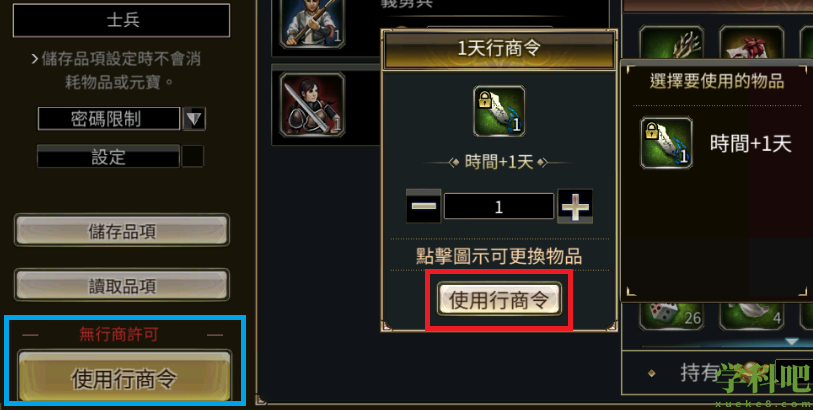Toggle the small checkbox beside 設定
Image resolution: width=813 pixels, height=410 pixels.
click(193, 156)
